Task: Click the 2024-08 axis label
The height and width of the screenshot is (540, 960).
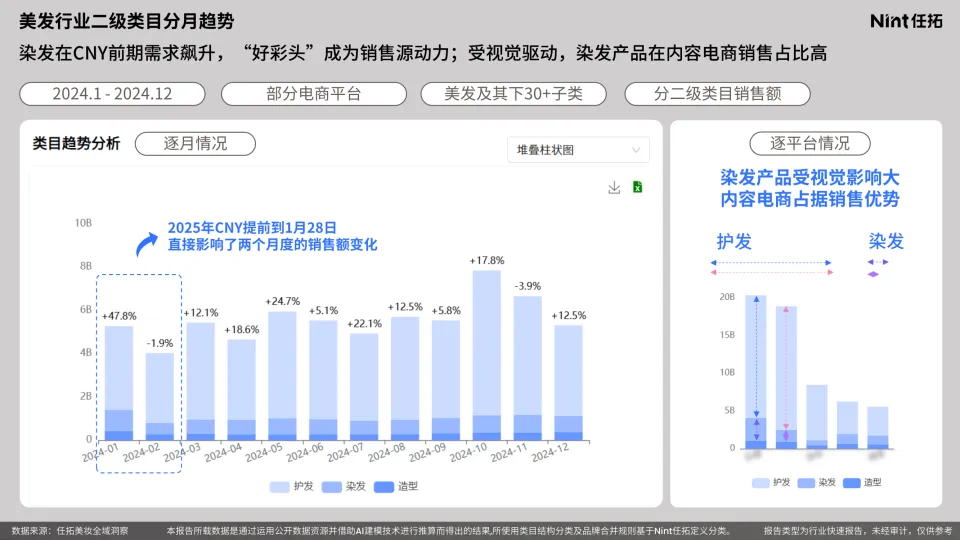Action: (x=386, y=452)
